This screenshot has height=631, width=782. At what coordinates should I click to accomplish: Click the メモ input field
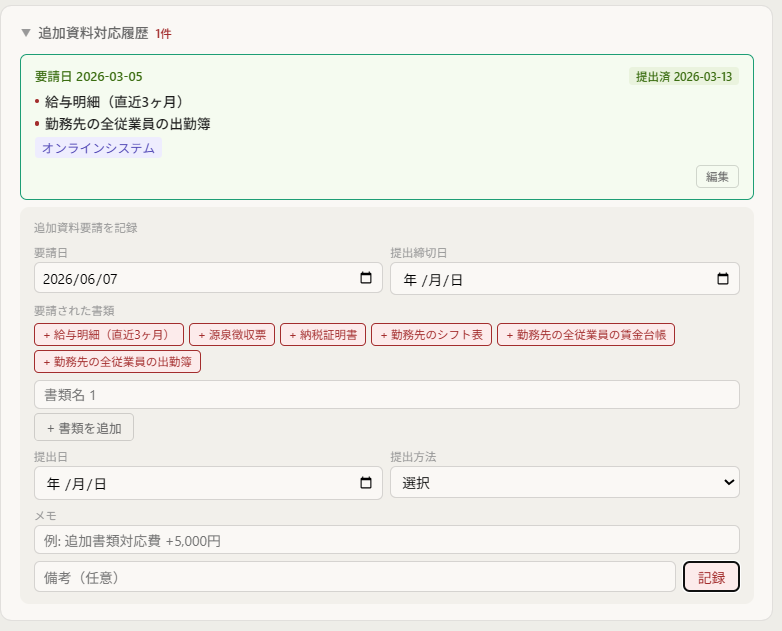click(387, 540)
